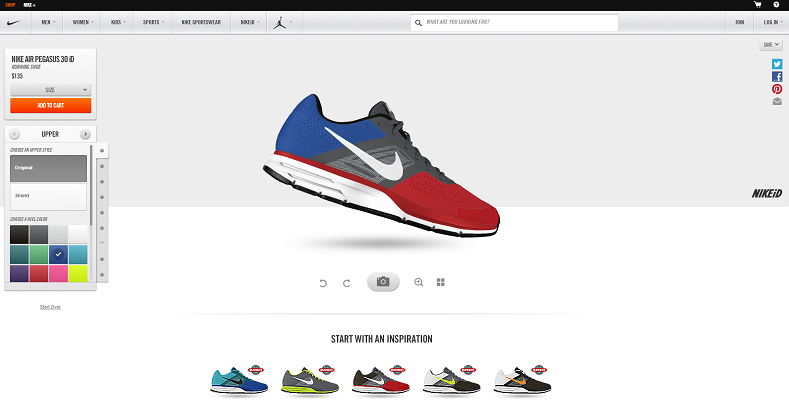The image size is (789, 405).
Task: Share the shoe on Twitter
Action: click(777, 64)
